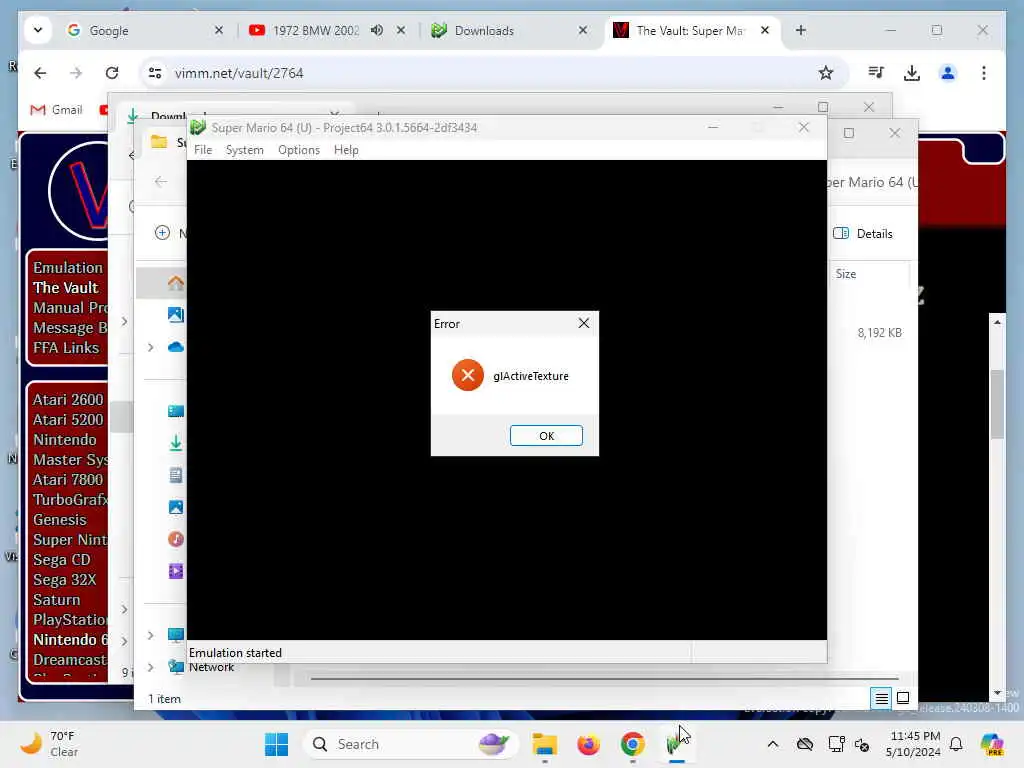Viewport: 1024px width, 768px height.
Task: Open Saturn system link
Action: [57, 600]
